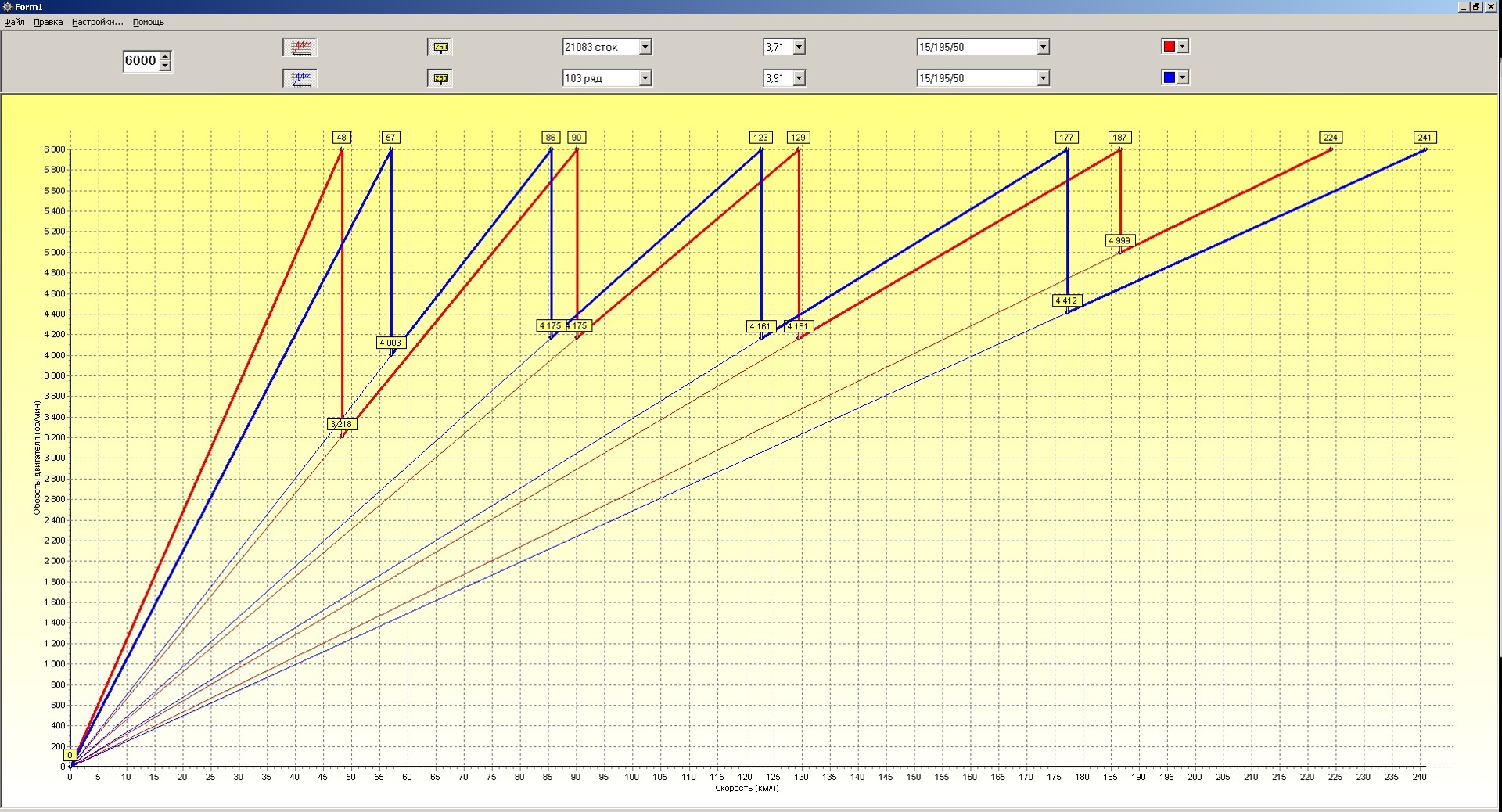Click the 0 origin label on the chart

tap(70, 755)
